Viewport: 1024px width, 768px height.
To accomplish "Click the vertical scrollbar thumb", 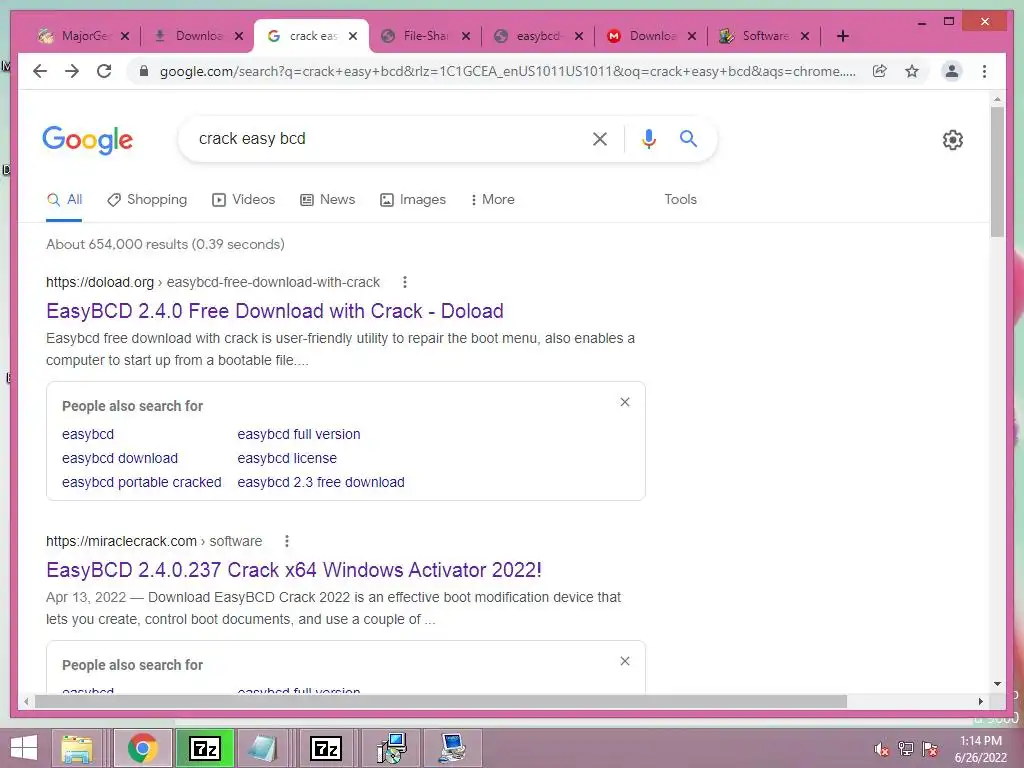I will (x=997, y=171).
